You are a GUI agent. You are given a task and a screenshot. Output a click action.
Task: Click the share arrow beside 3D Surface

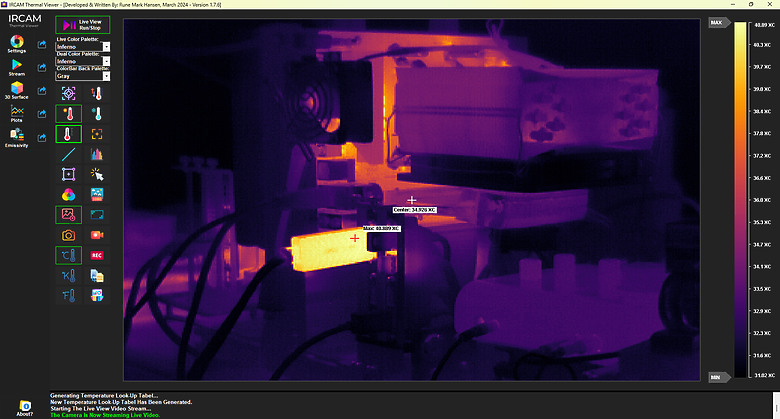[x=42, y=91]
